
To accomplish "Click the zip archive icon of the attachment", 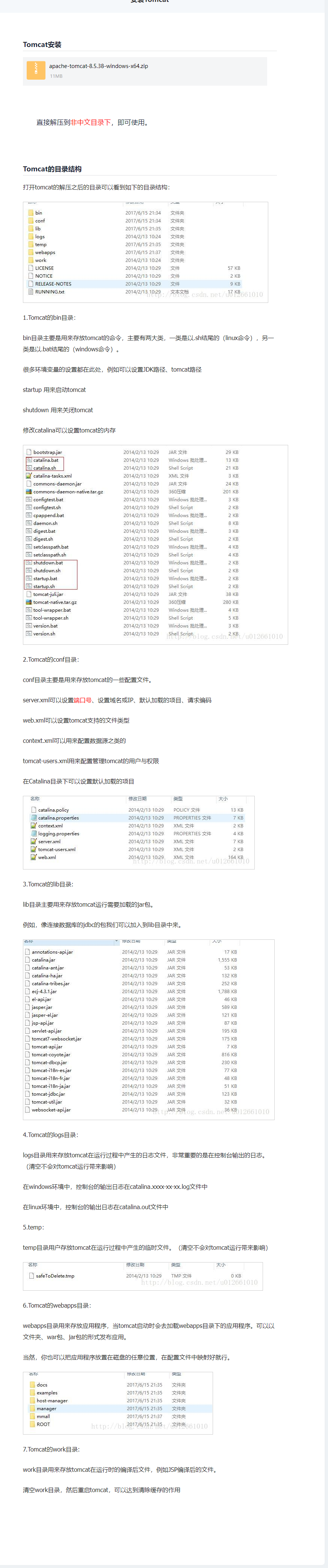I will click(x=36, y=70).
